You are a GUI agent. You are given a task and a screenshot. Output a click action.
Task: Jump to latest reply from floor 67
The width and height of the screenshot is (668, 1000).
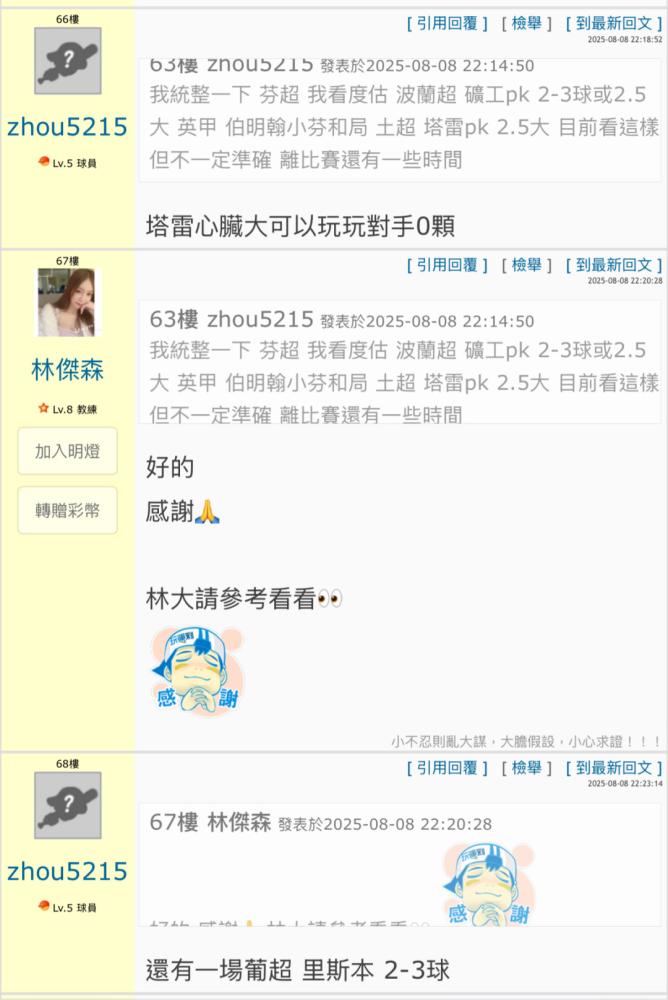tap(614, 265)
